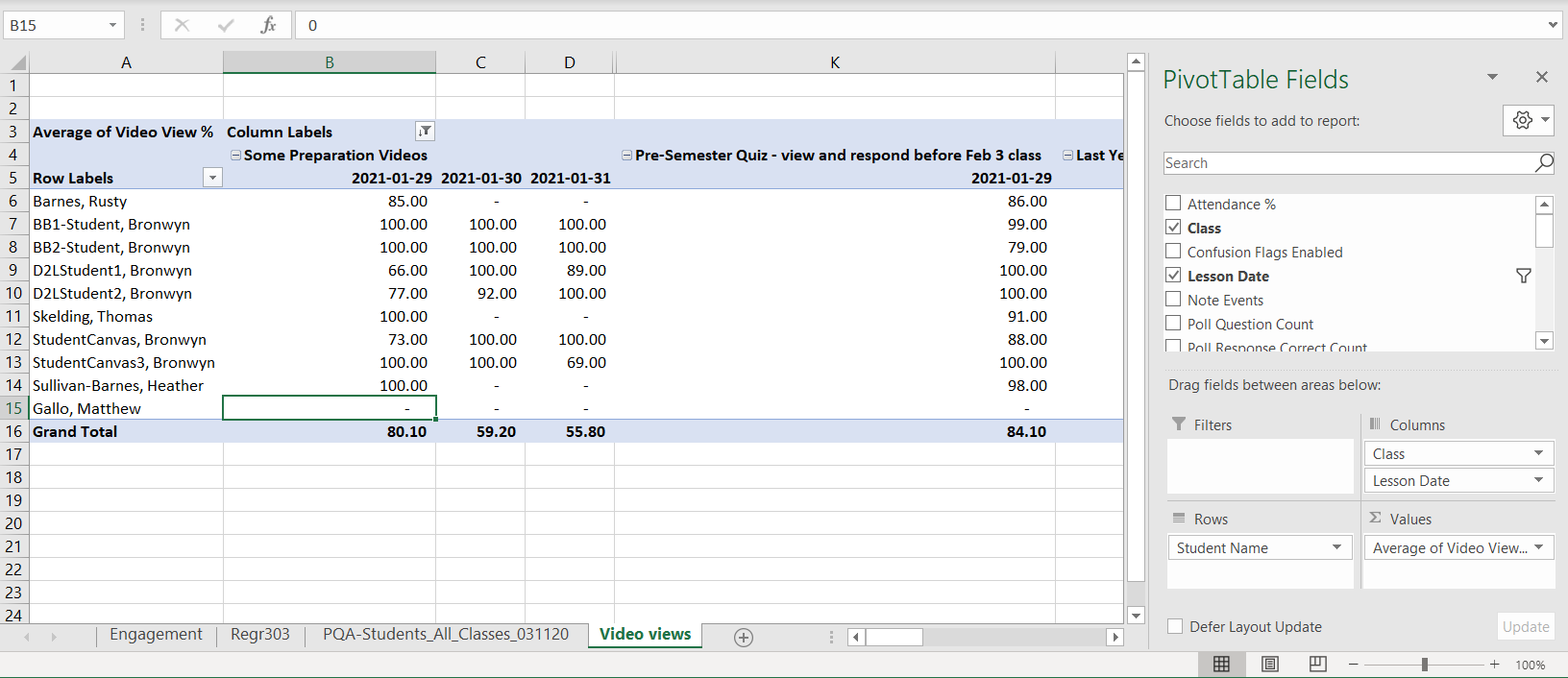Click the zoom slider handle
Image resolution: width=1568 pixels, height=678 pixels.
tap(1425, 665)
